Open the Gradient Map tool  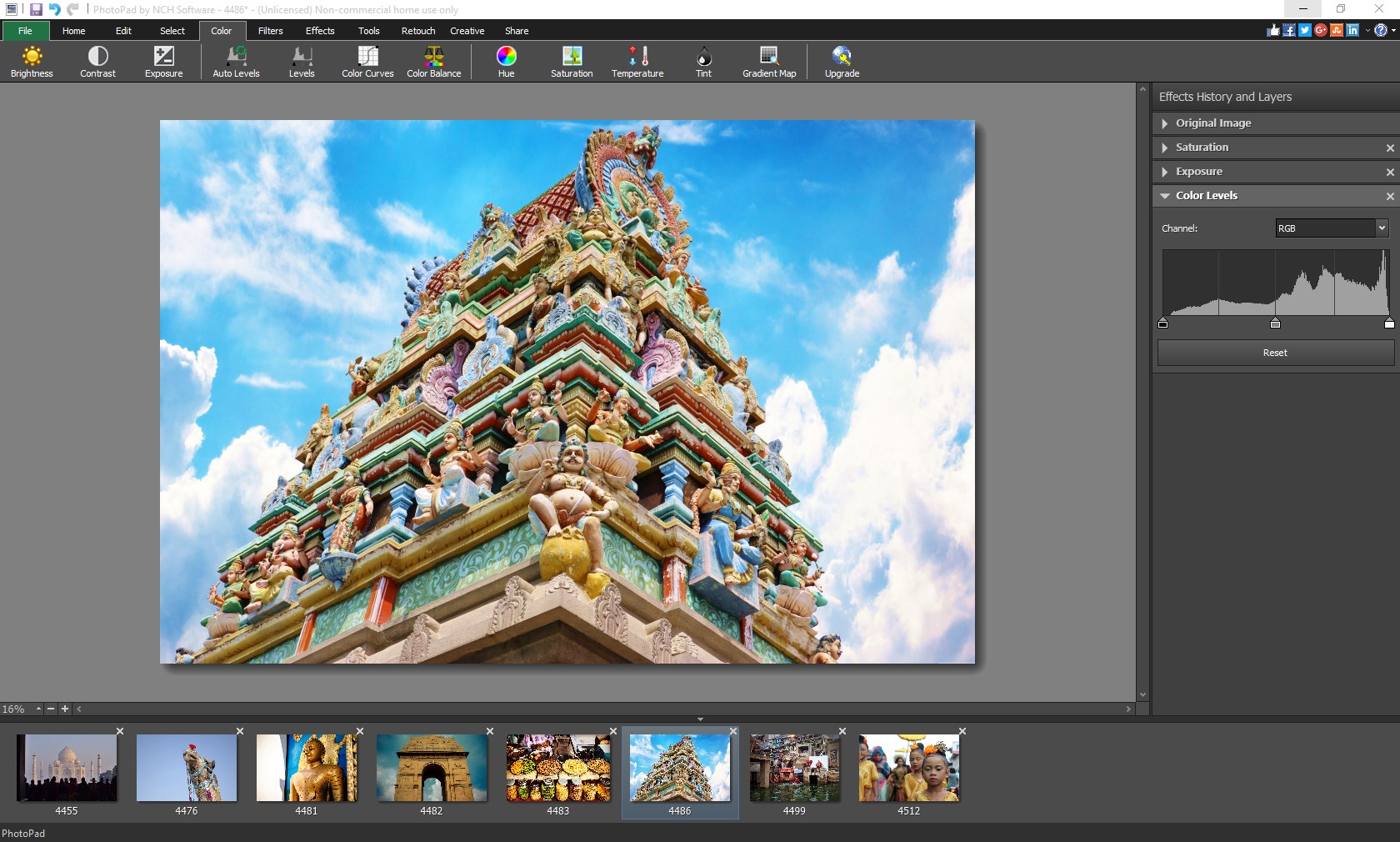768,62
